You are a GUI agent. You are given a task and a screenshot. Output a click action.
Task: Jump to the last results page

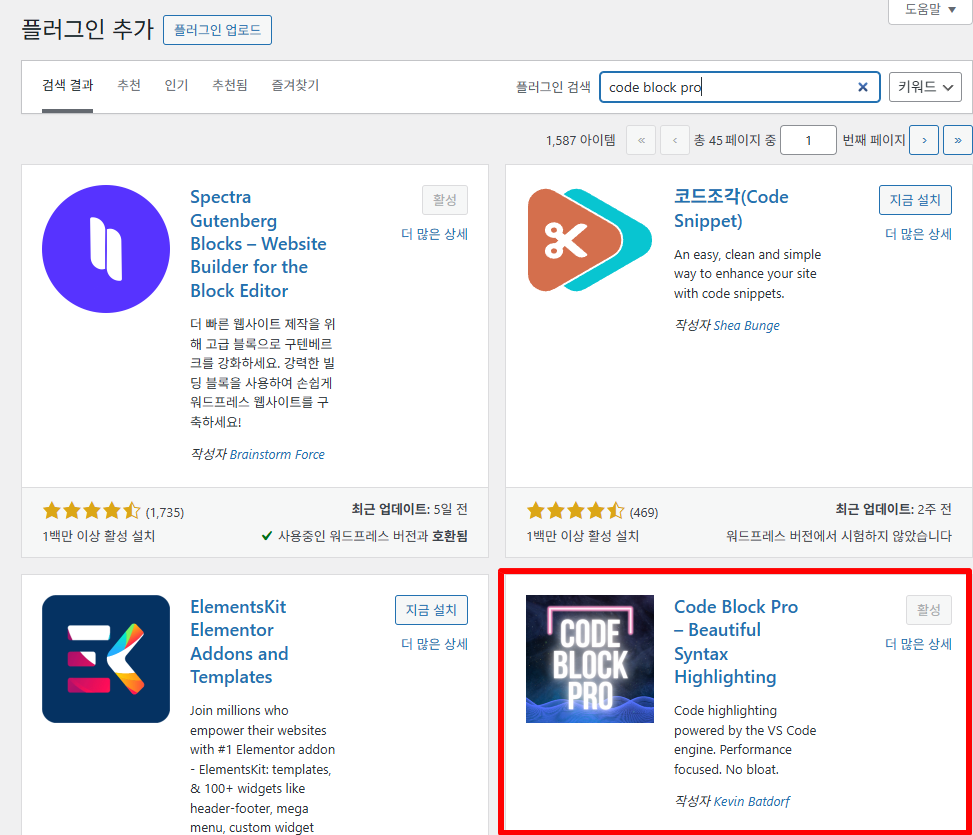[957, 140]
